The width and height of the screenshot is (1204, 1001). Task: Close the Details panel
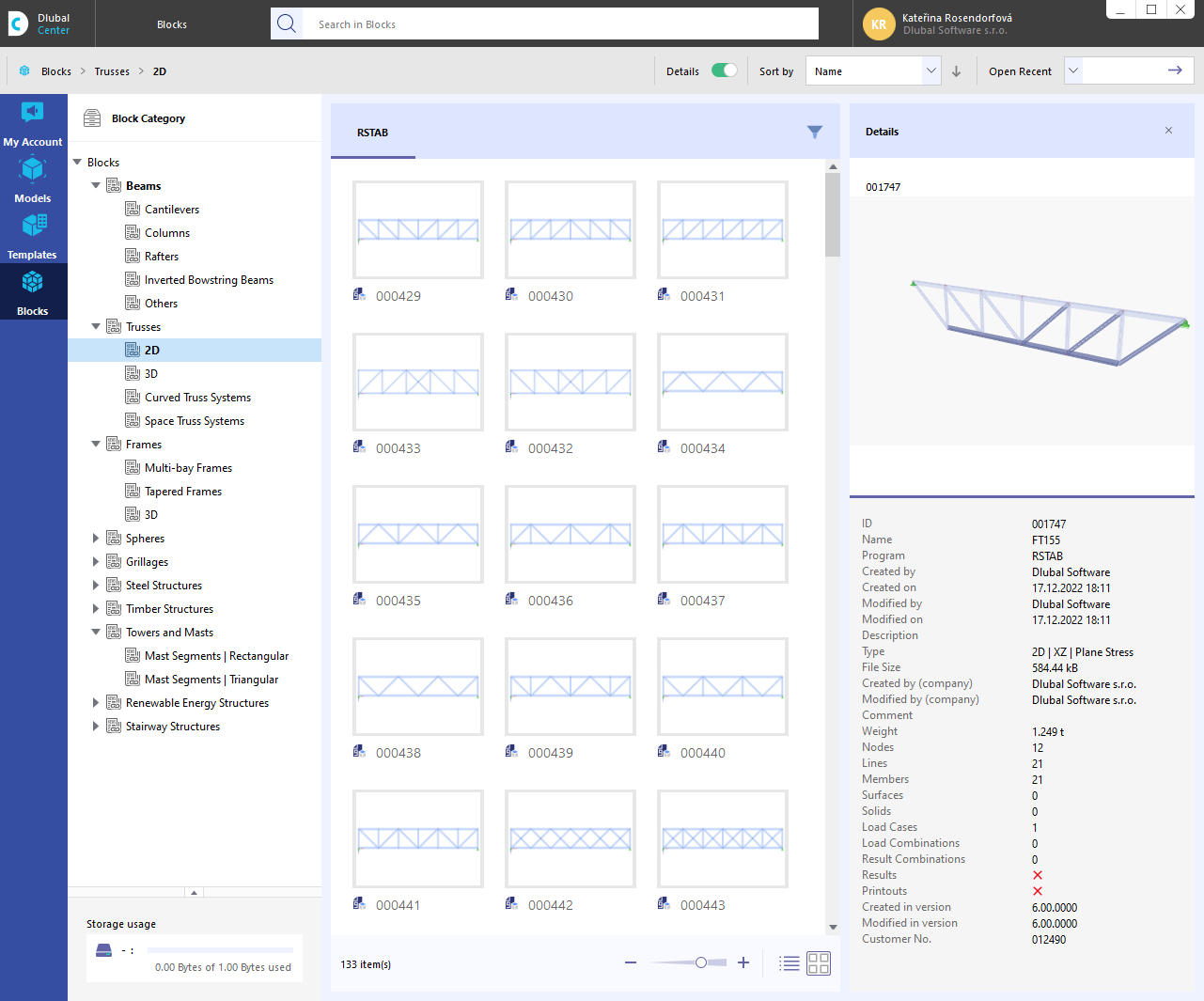1168,131
